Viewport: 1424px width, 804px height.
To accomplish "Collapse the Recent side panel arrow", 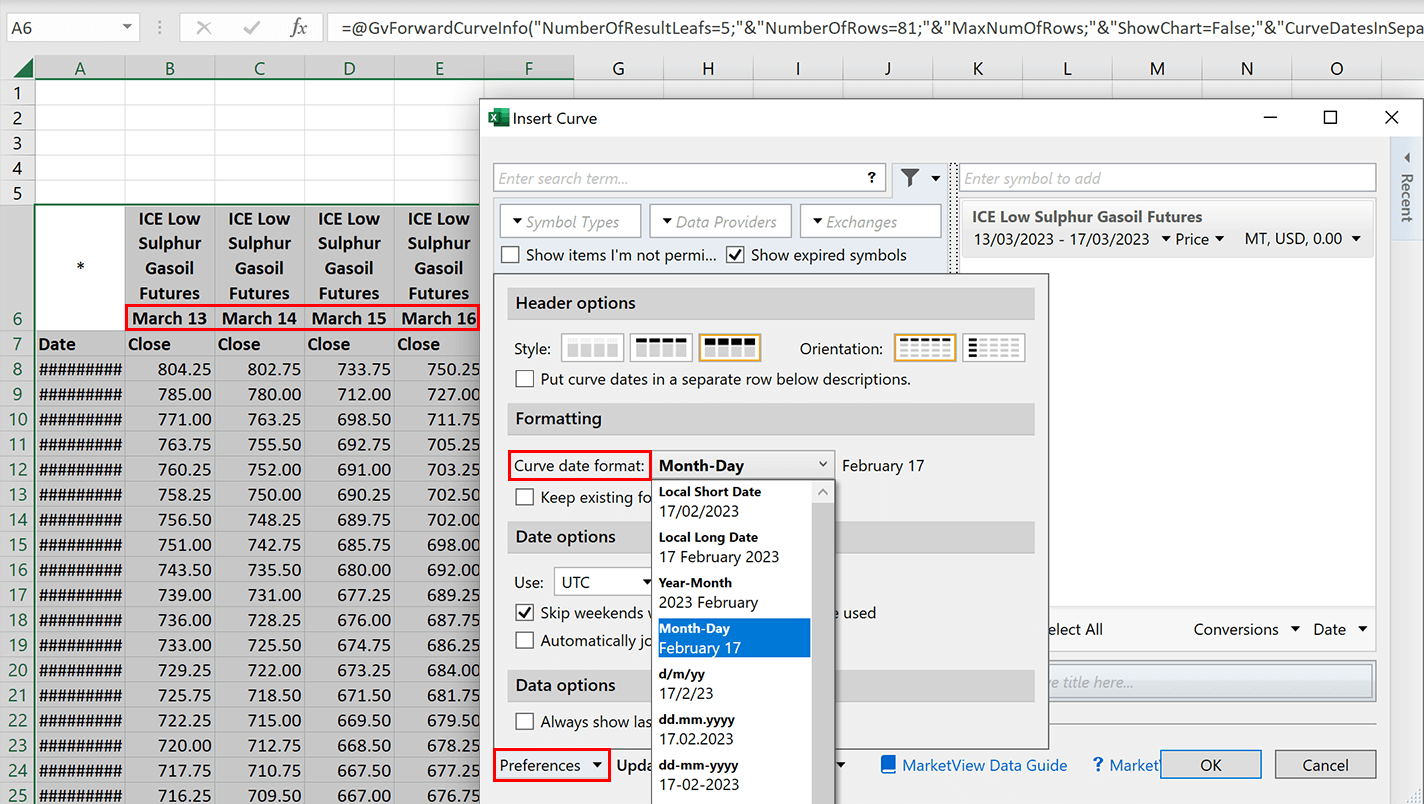I will [x=1407, y=158].
